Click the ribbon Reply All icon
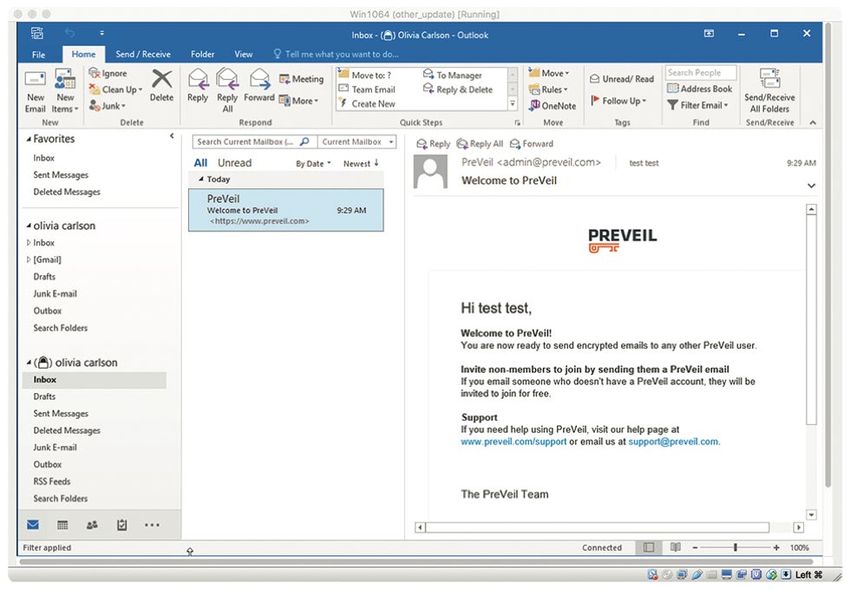The image size is (850, 589). (x=227, y=79)
